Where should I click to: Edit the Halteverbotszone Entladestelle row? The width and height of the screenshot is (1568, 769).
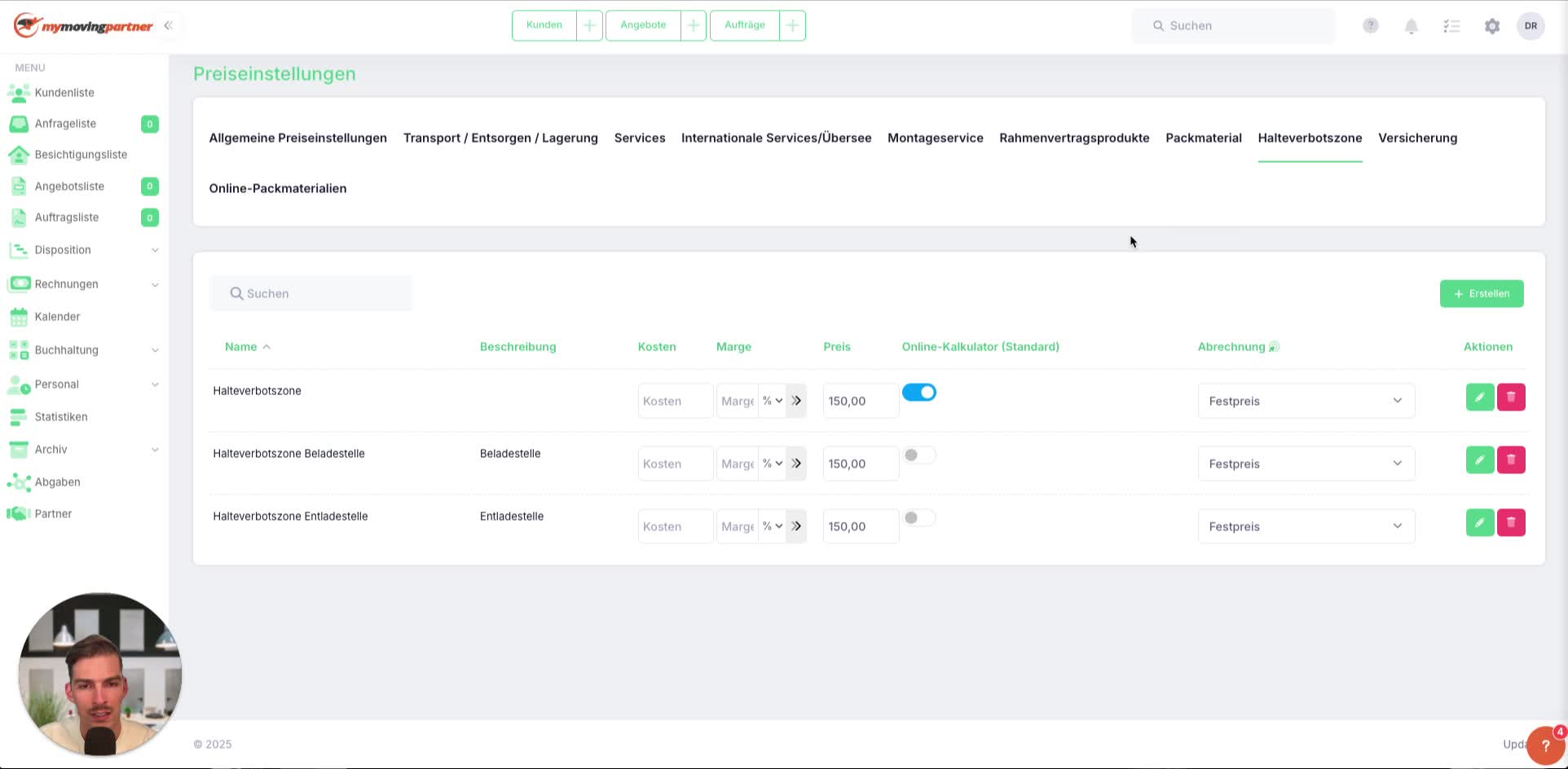(1480, 522)
